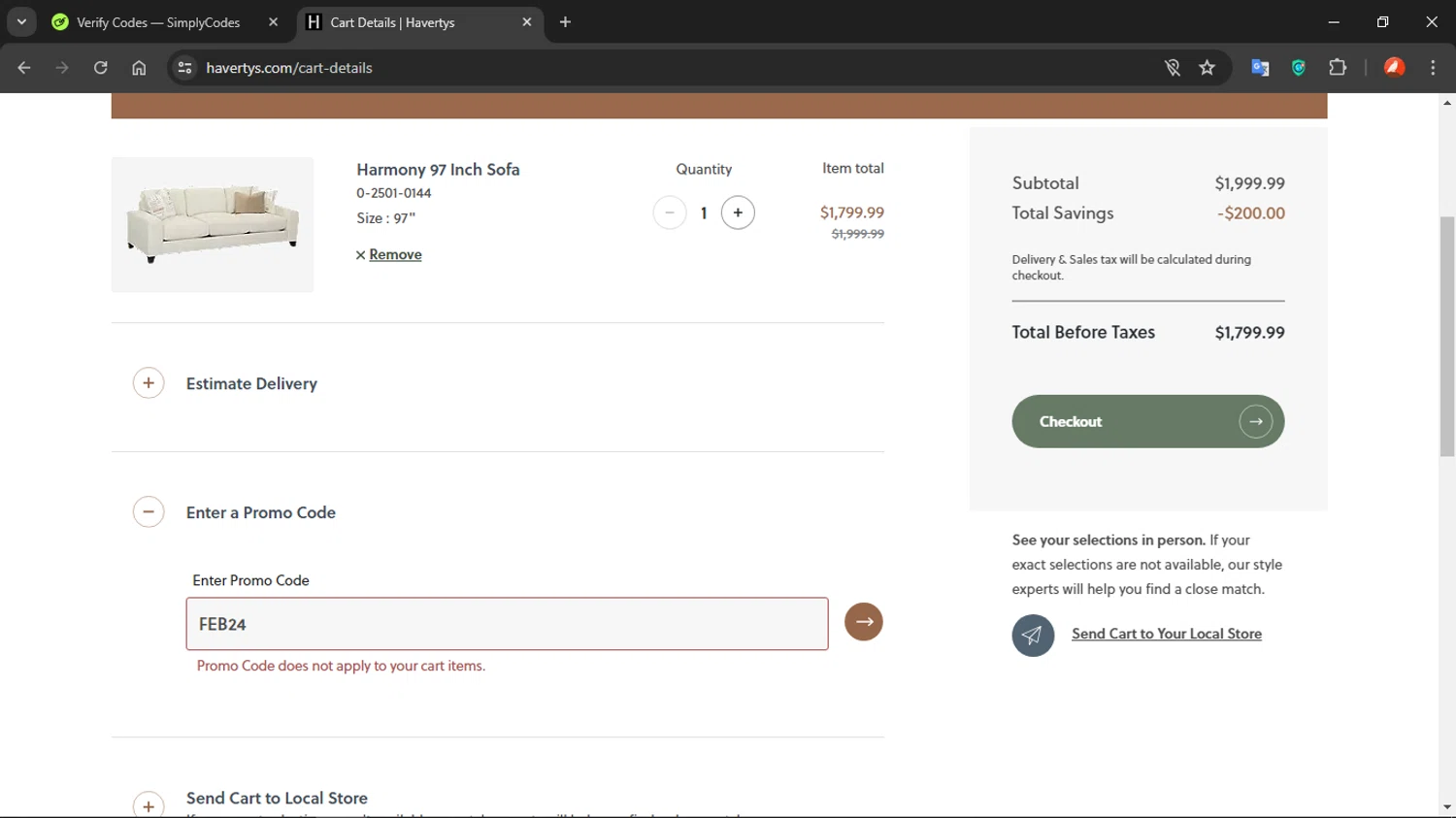Click the struck-through price $1,999.99
The image size is (1456, 818).
[858, 234]
